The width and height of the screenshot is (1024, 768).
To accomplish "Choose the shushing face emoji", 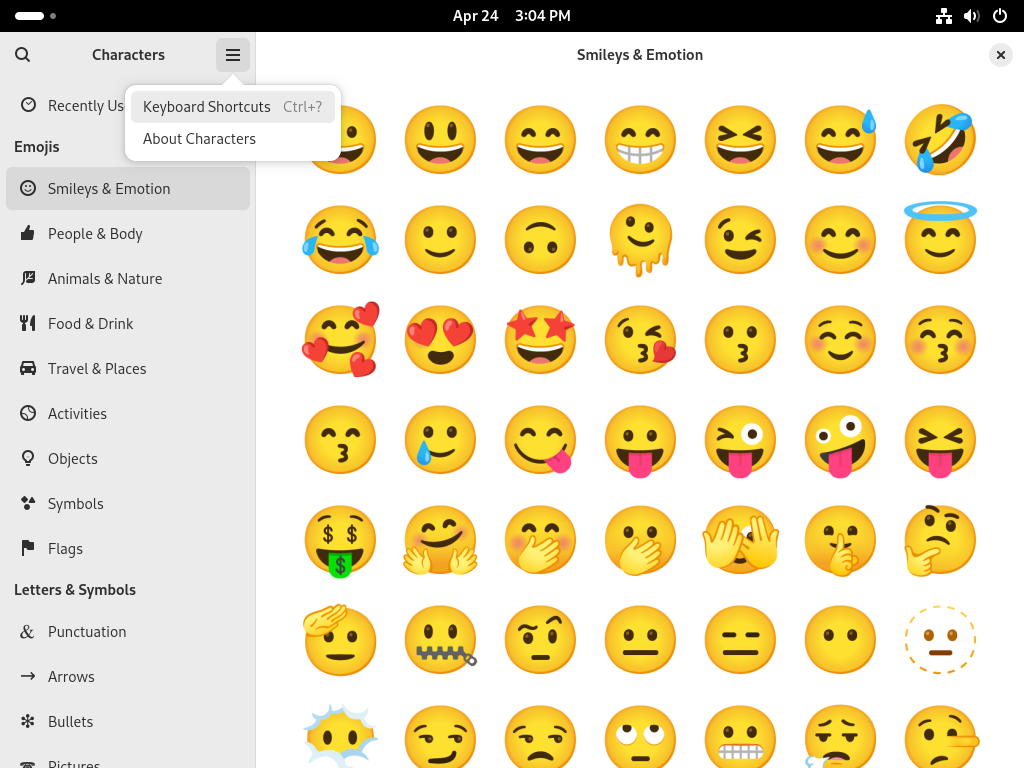I will point(840,539).
